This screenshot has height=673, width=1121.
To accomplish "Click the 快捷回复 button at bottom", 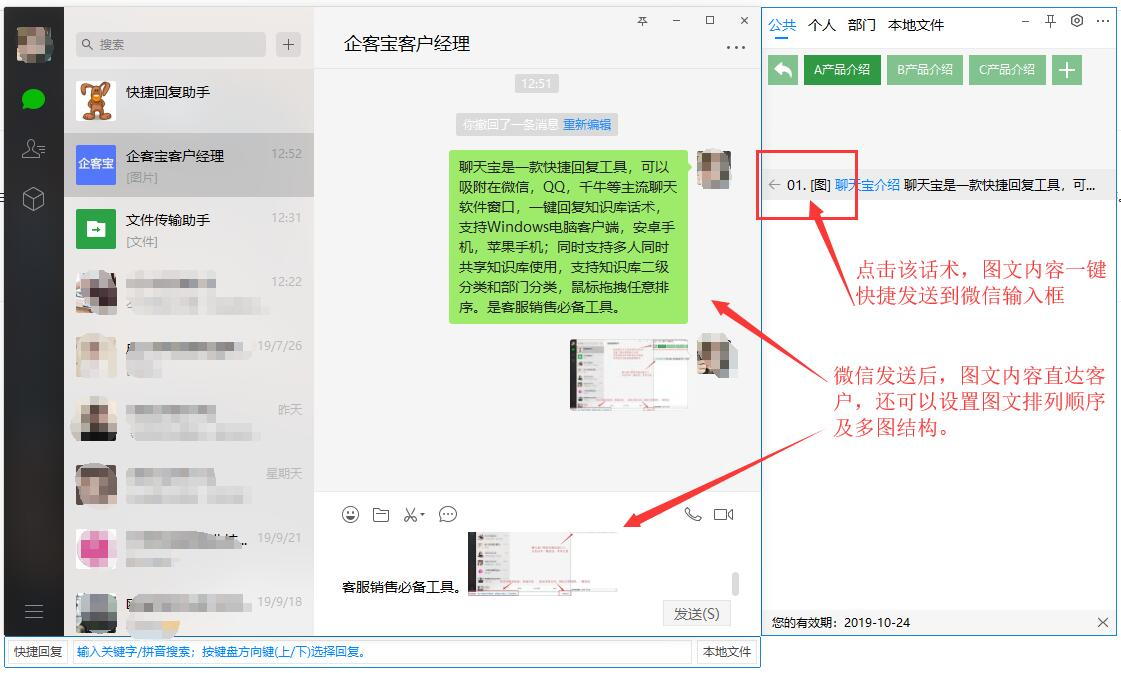I will [x=38, y=652].
